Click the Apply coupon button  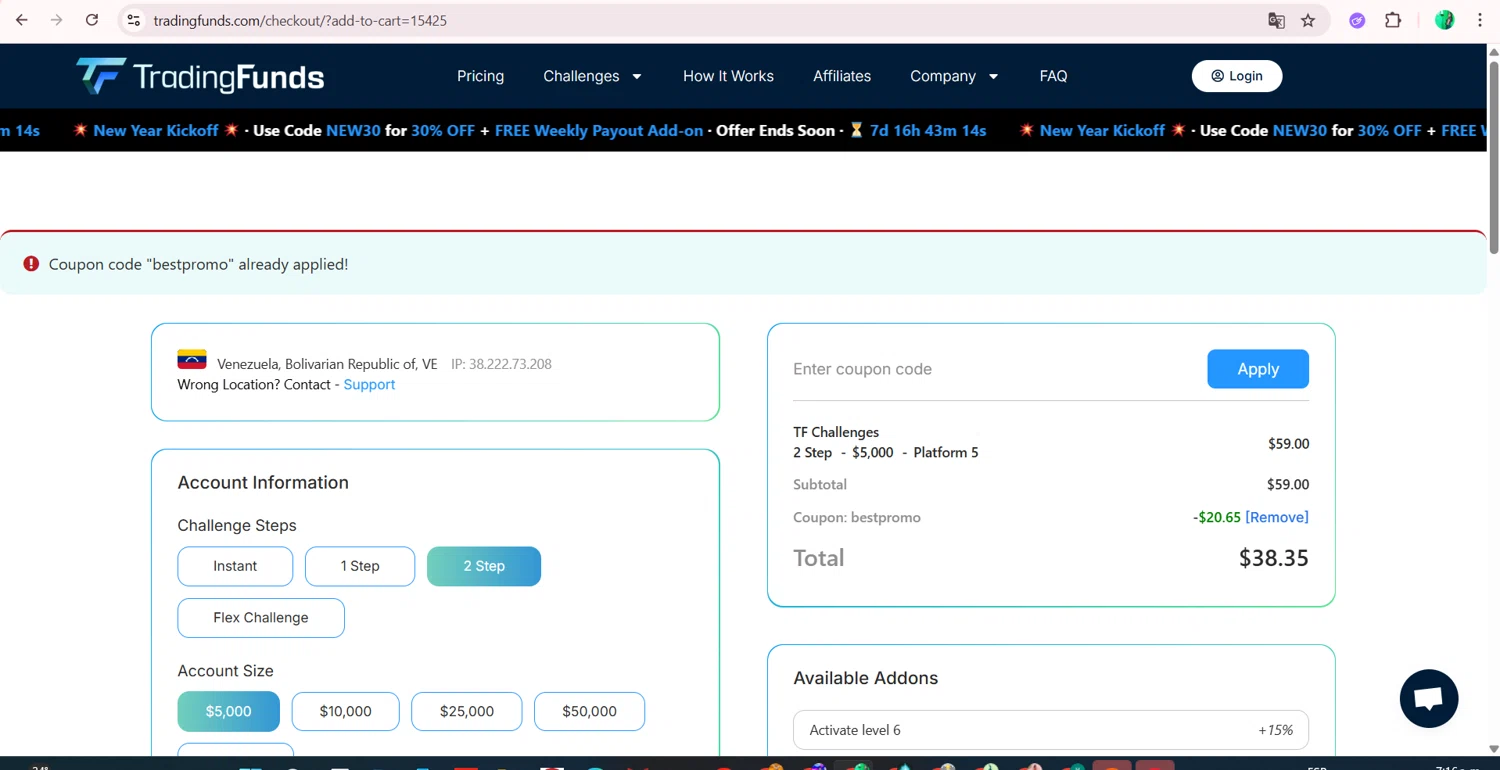coord(1258,369)
